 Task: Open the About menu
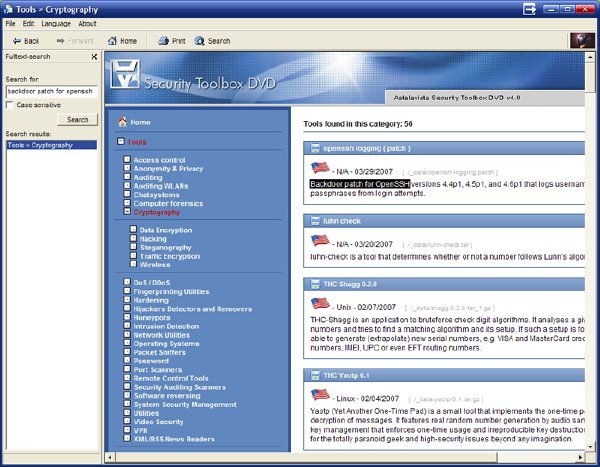click(87, 23)
